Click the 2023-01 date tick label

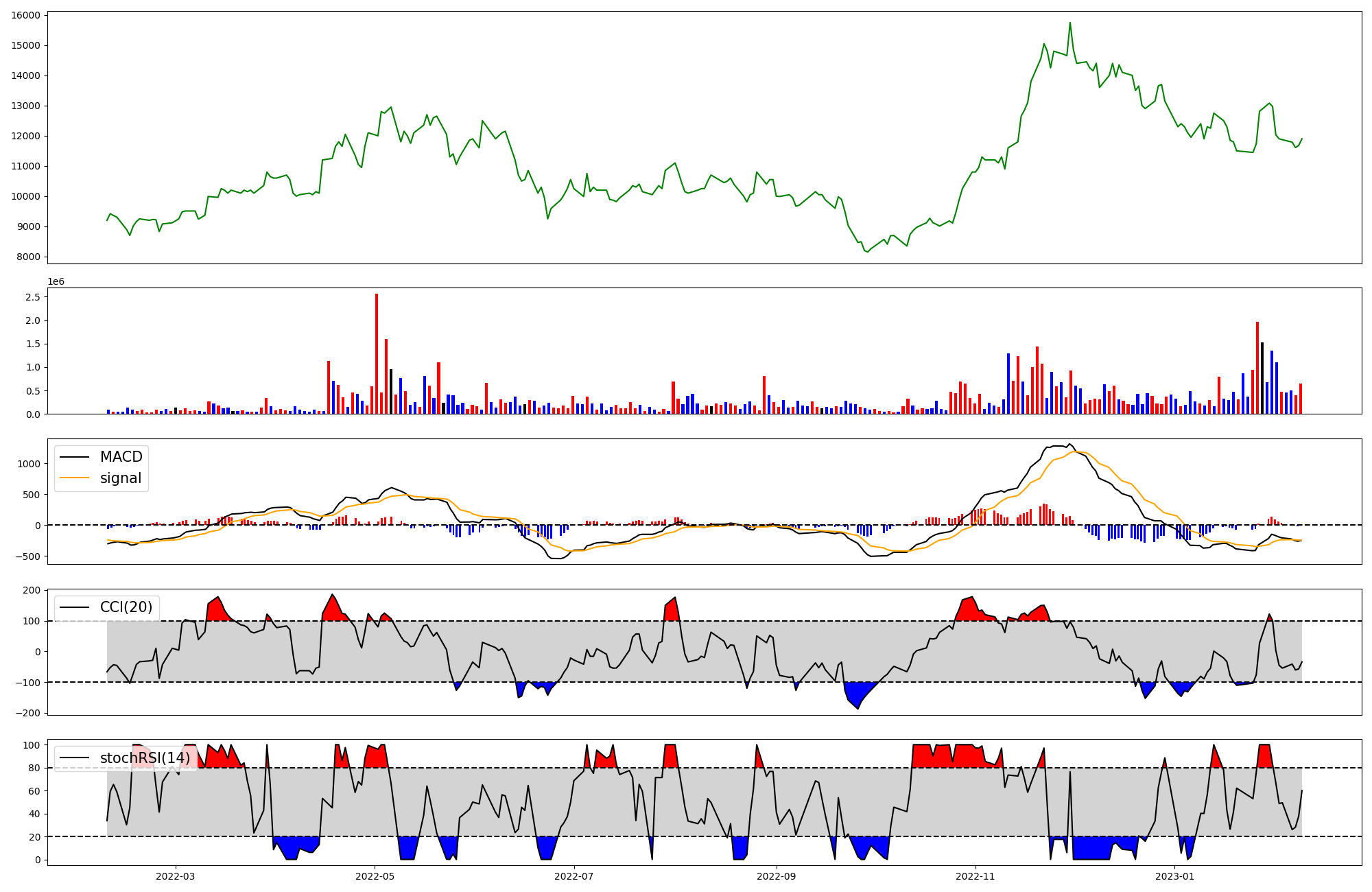(x=1174, y=876)
